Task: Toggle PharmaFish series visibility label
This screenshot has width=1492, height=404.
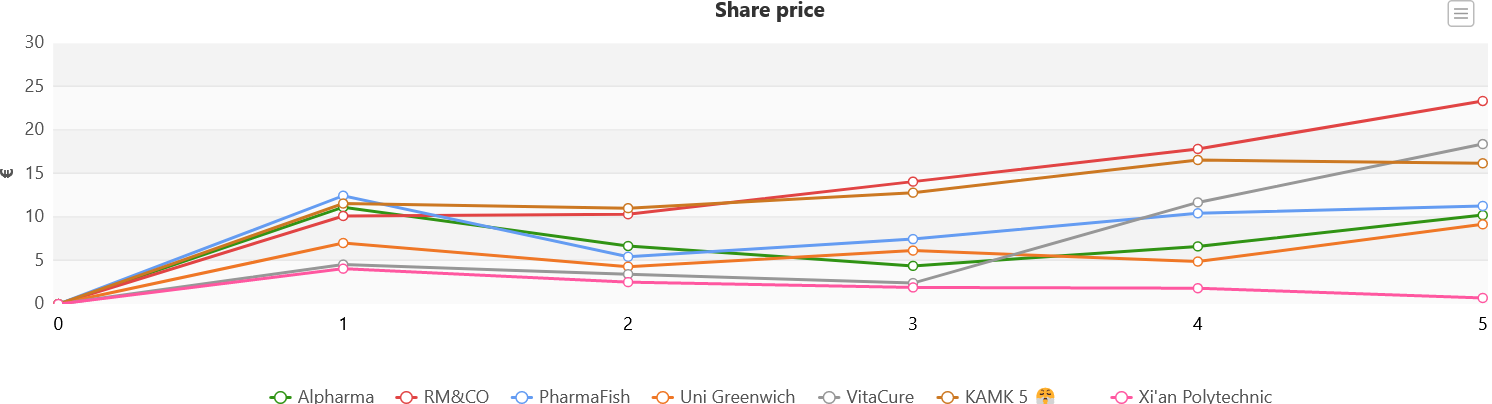Action: (x=584, y=397)
